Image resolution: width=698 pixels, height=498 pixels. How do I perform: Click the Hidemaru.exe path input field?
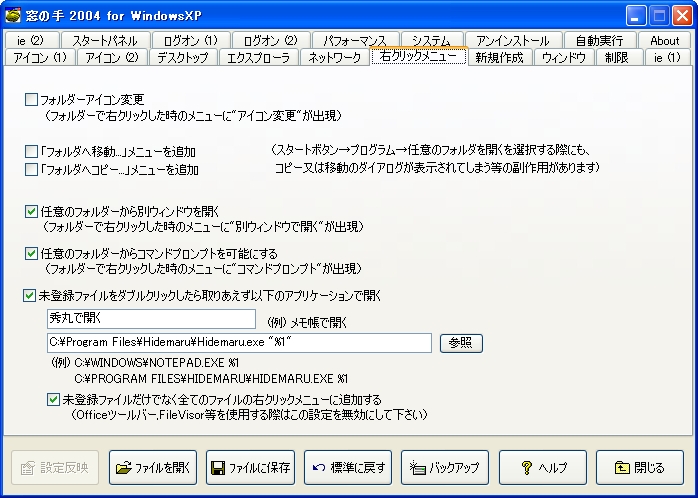pyautogui.click(x=239, y=343)
